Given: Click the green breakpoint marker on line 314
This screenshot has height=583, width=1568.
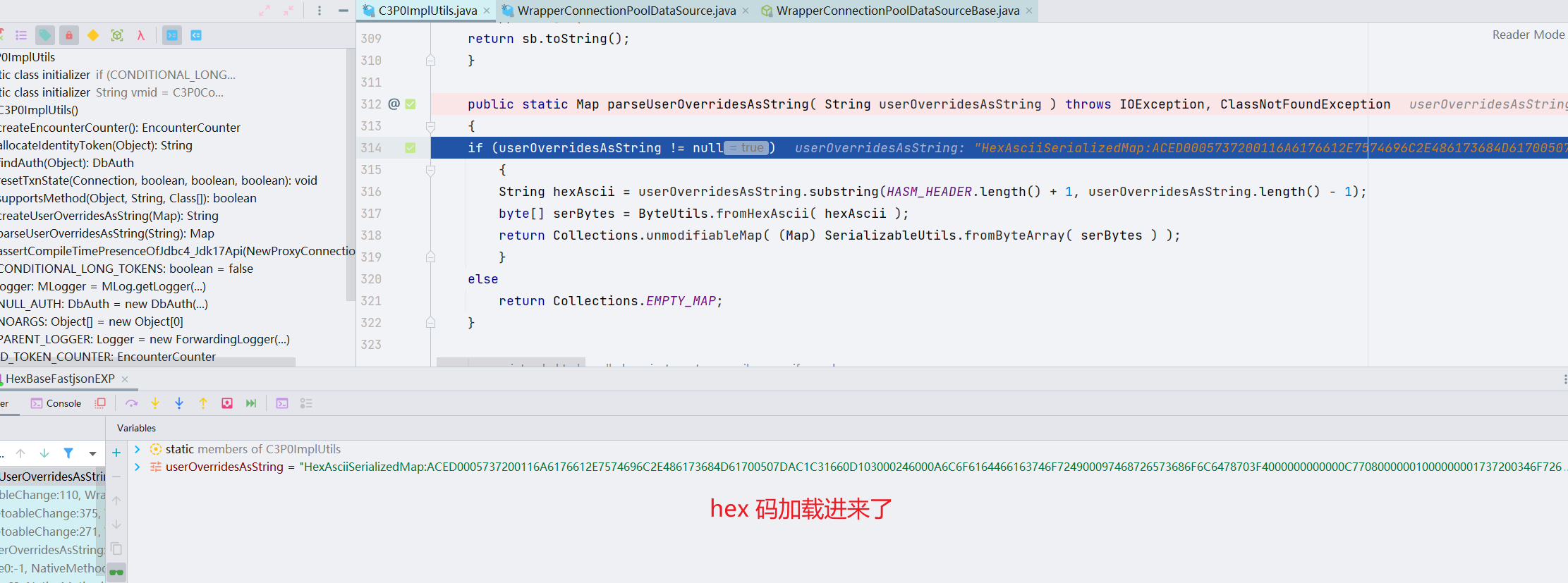Looking at the screenshot, I should 411,148.
